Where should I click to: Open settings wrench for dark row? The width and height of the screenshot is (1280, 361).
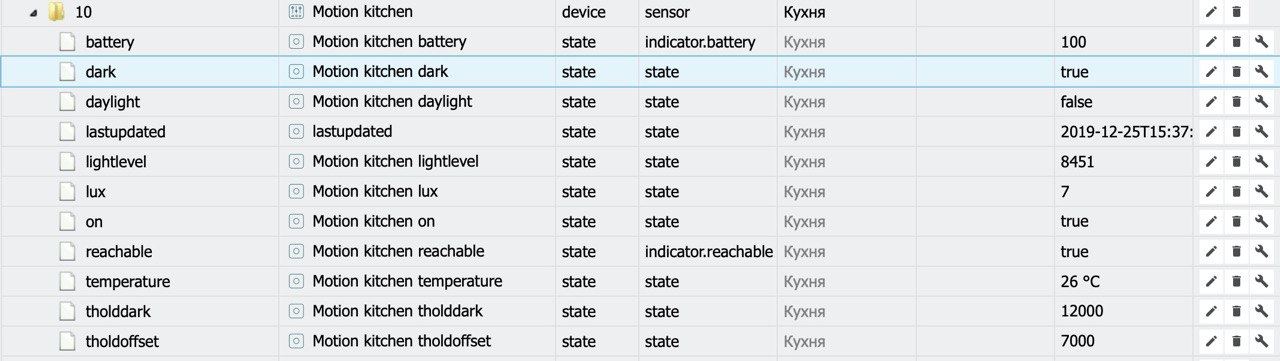pyautogui.click(x=1261, y=72)
